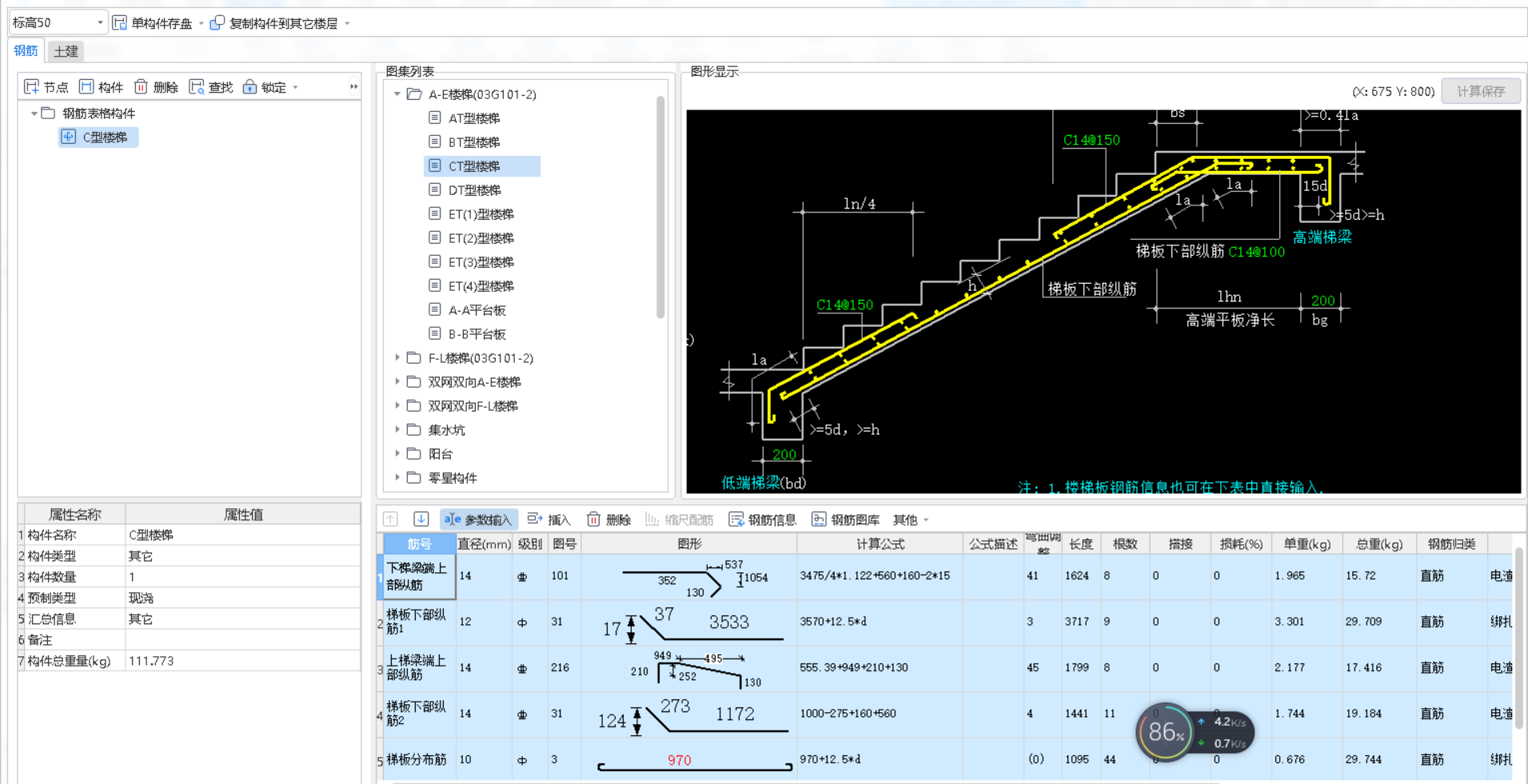Click the 删除 icon in component toolbar
Image resolution: width=1528 pixels, height=784 pixels.
(141, 86)
